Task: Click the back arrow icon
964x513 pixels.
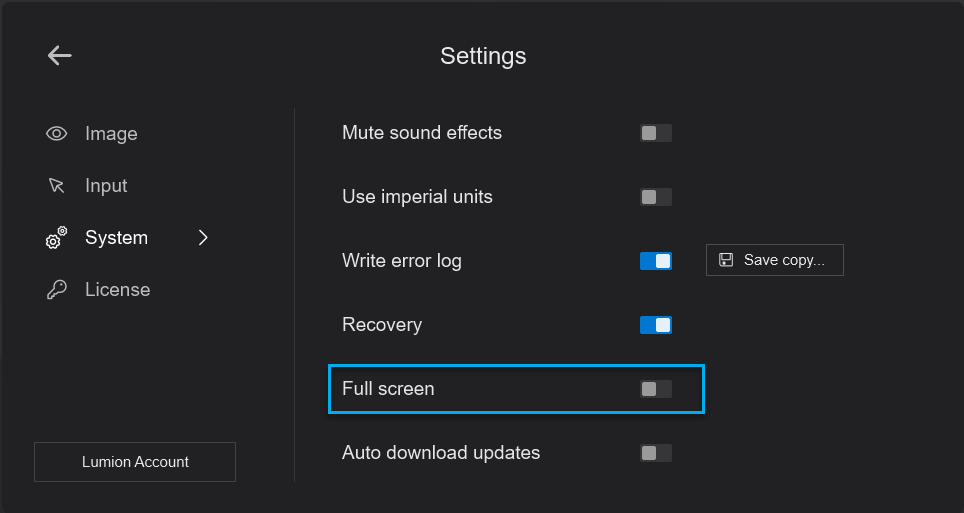Action: point(60,56)
